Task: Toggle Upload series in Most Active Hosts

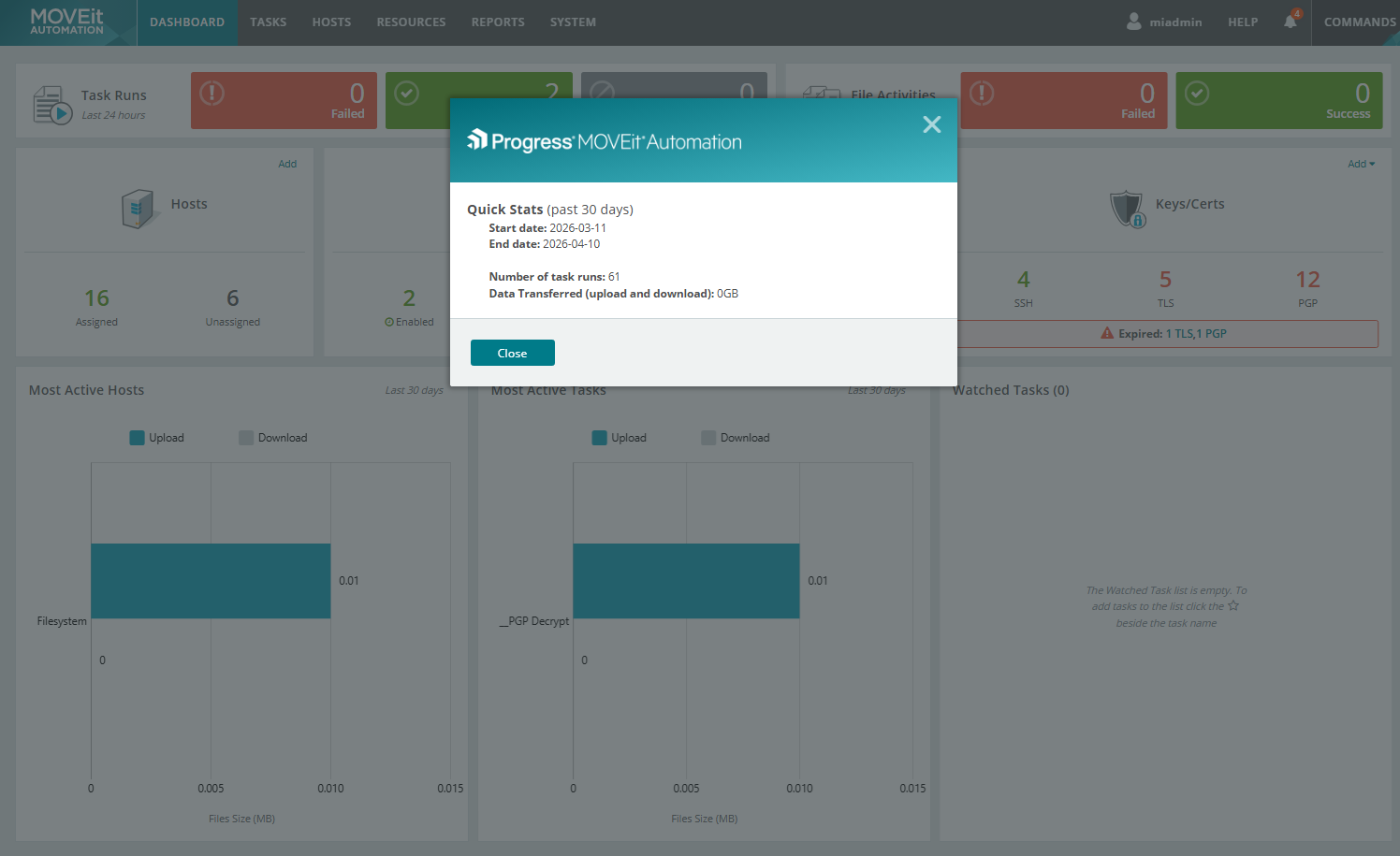Action: [x=157, y=438]
